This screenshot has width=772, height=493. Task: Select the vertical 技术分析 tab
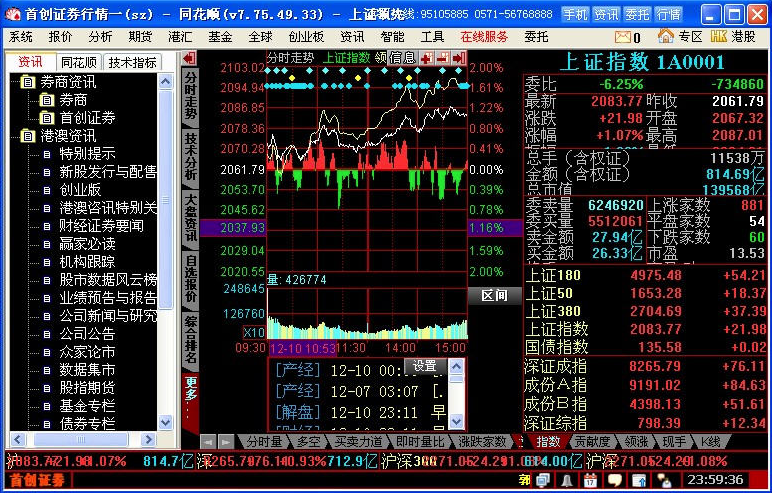(190, 157)
